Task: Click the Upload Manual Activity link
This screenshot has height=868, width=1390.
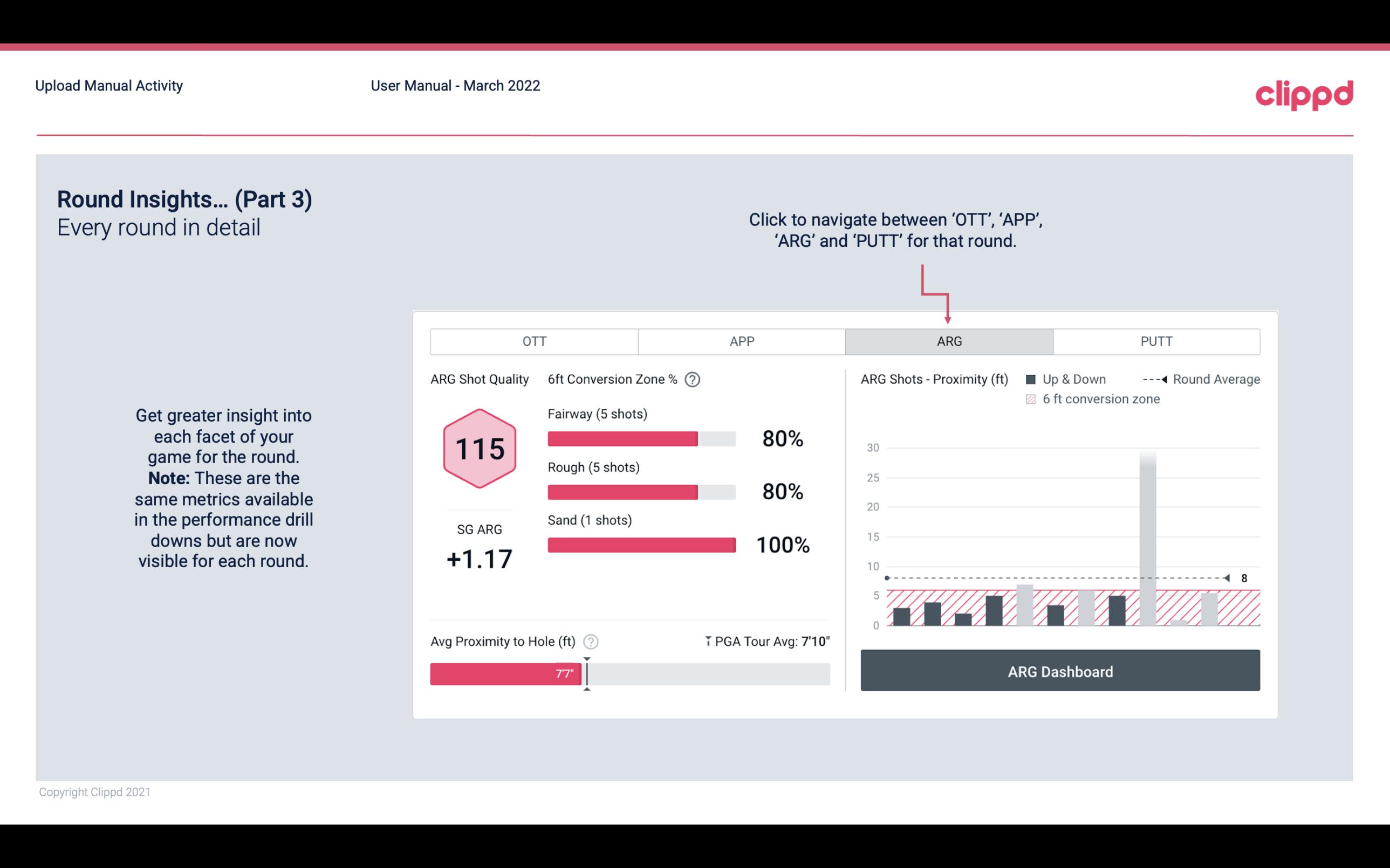Action: click(108, 85)
